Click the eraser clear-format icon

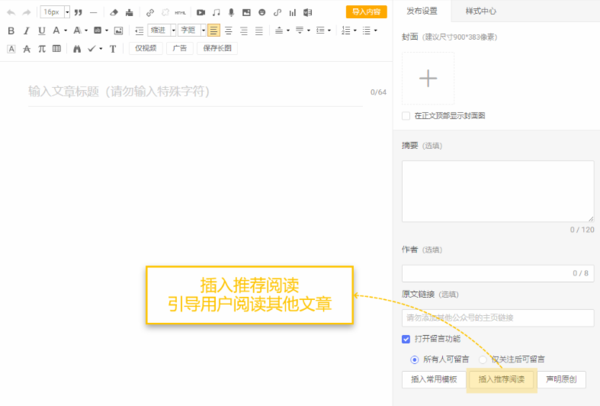click(x=112, y=12)
